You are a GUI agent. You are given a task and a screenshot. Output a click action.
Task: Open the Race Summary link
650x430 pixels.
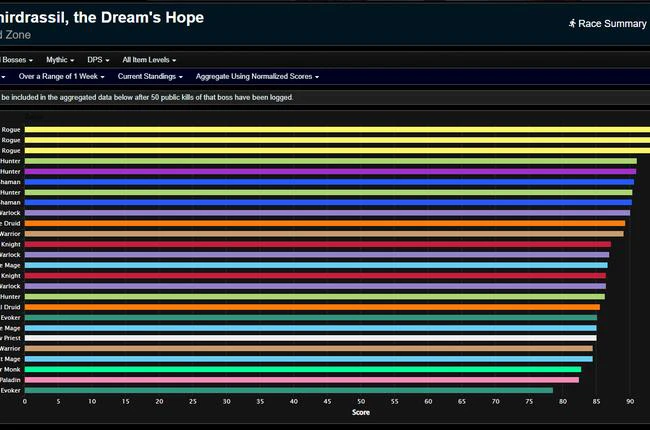(608, 24)
